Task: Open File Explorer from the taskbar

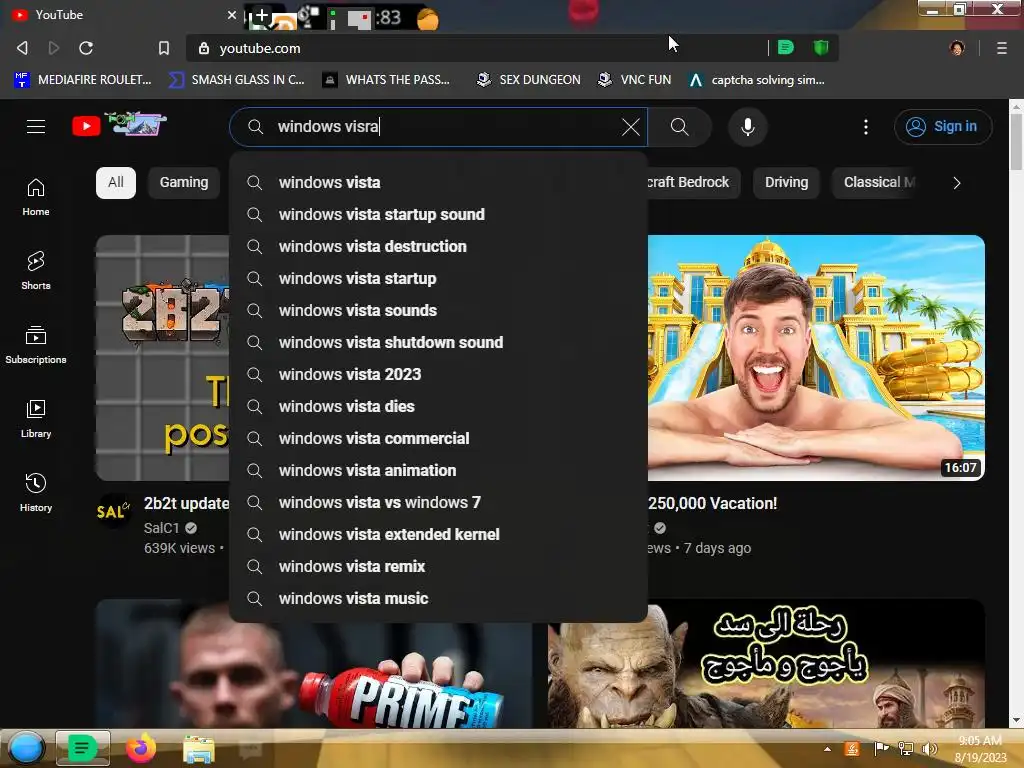Action: tap(199, 749)
